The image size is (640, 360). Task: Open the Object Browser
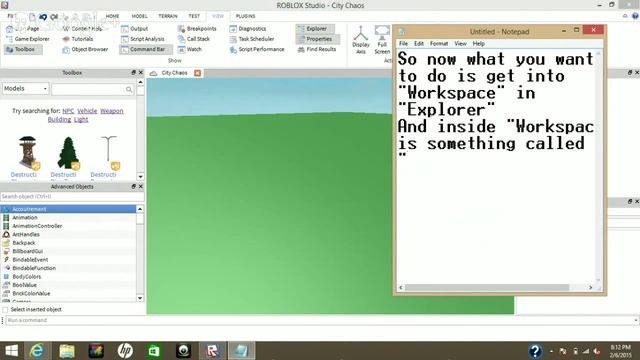pos(85,49)
